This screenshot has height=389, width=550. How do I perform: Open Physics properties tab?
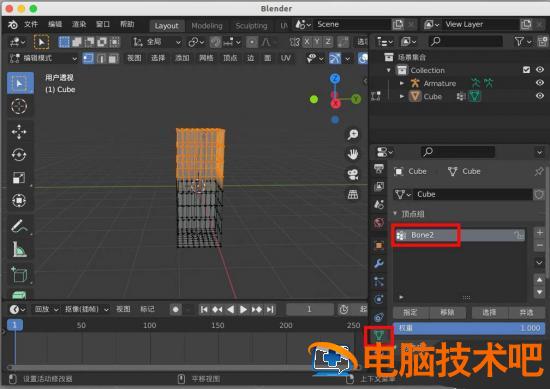tap(379, 299)
